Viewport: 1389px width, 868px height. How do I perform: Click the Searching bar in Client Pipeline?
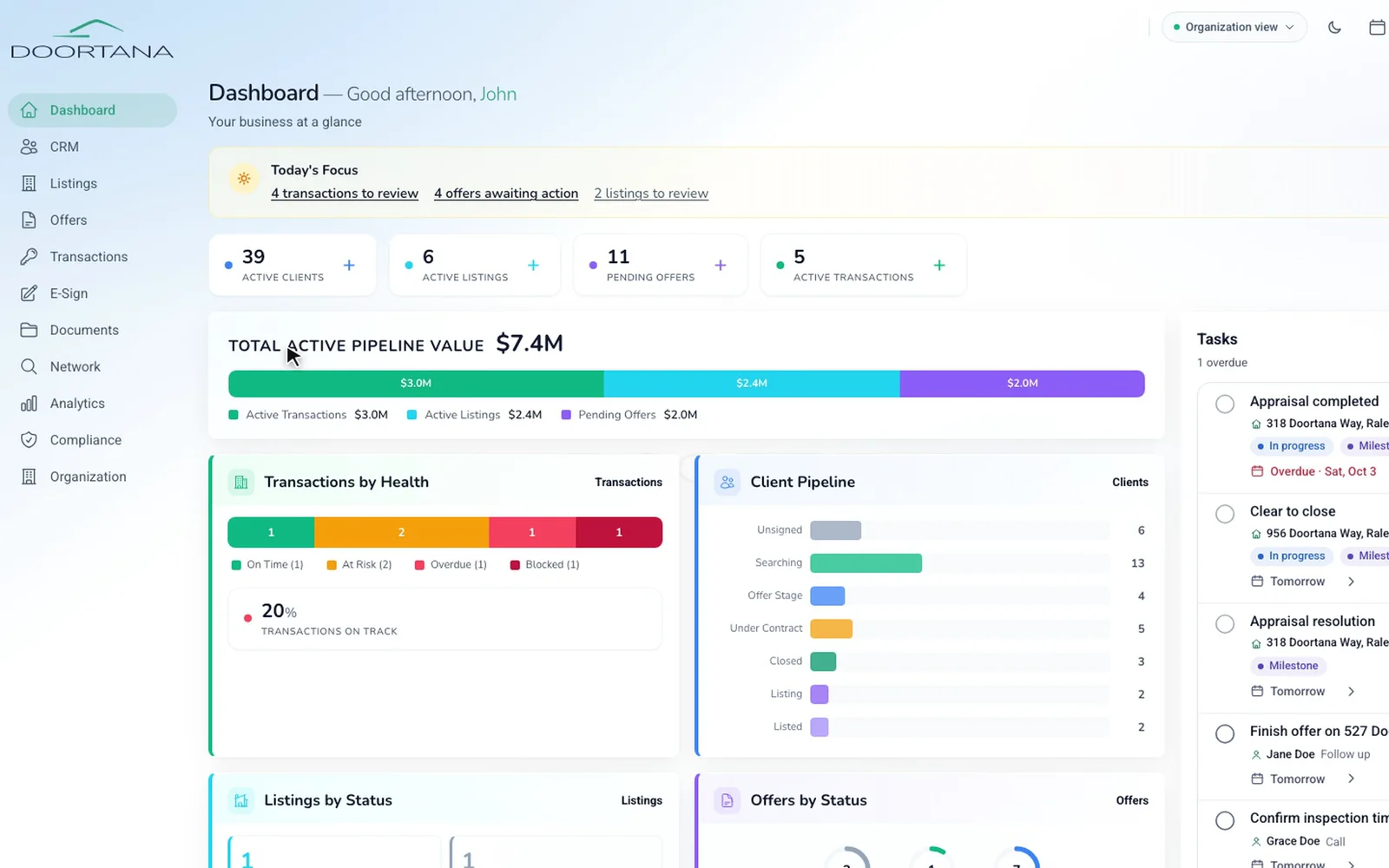point(866,562)
